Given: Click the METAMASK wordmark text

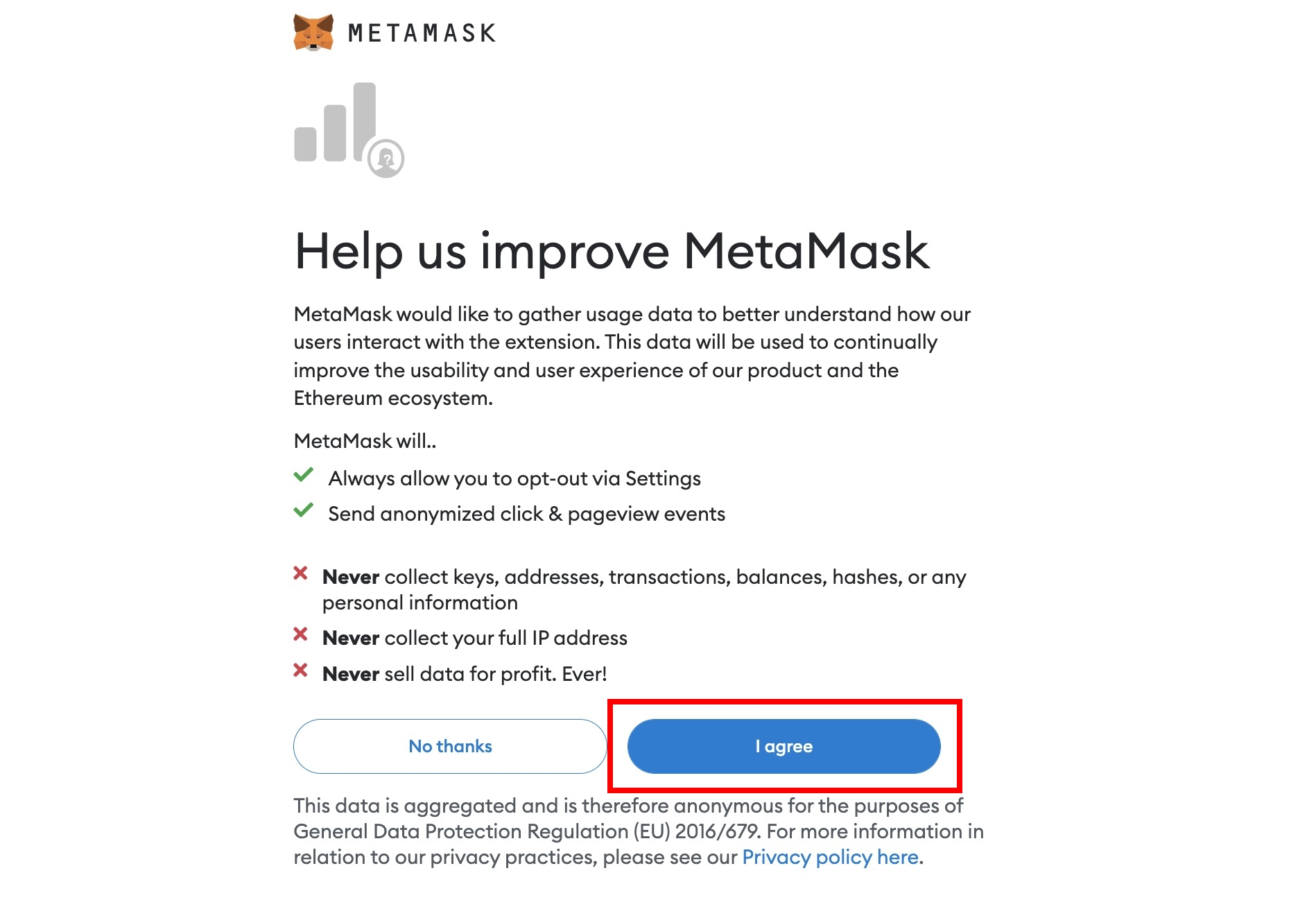Looking at the screenshot, I should [x=422, y=33].
